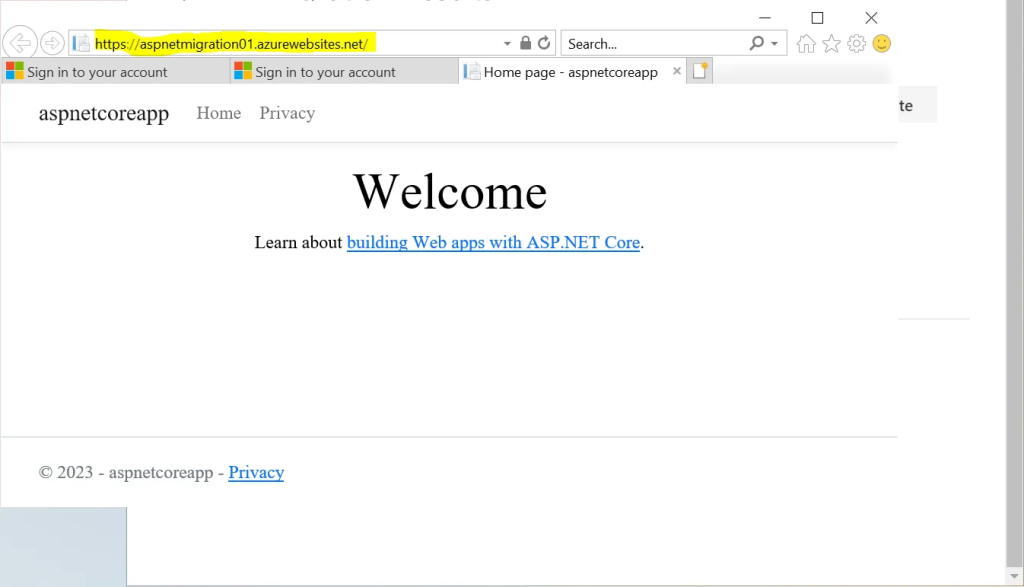The height and width of the screenshot is (587, 1024).
Task: Click the smiley feedback icon
Action: [880, 43]
